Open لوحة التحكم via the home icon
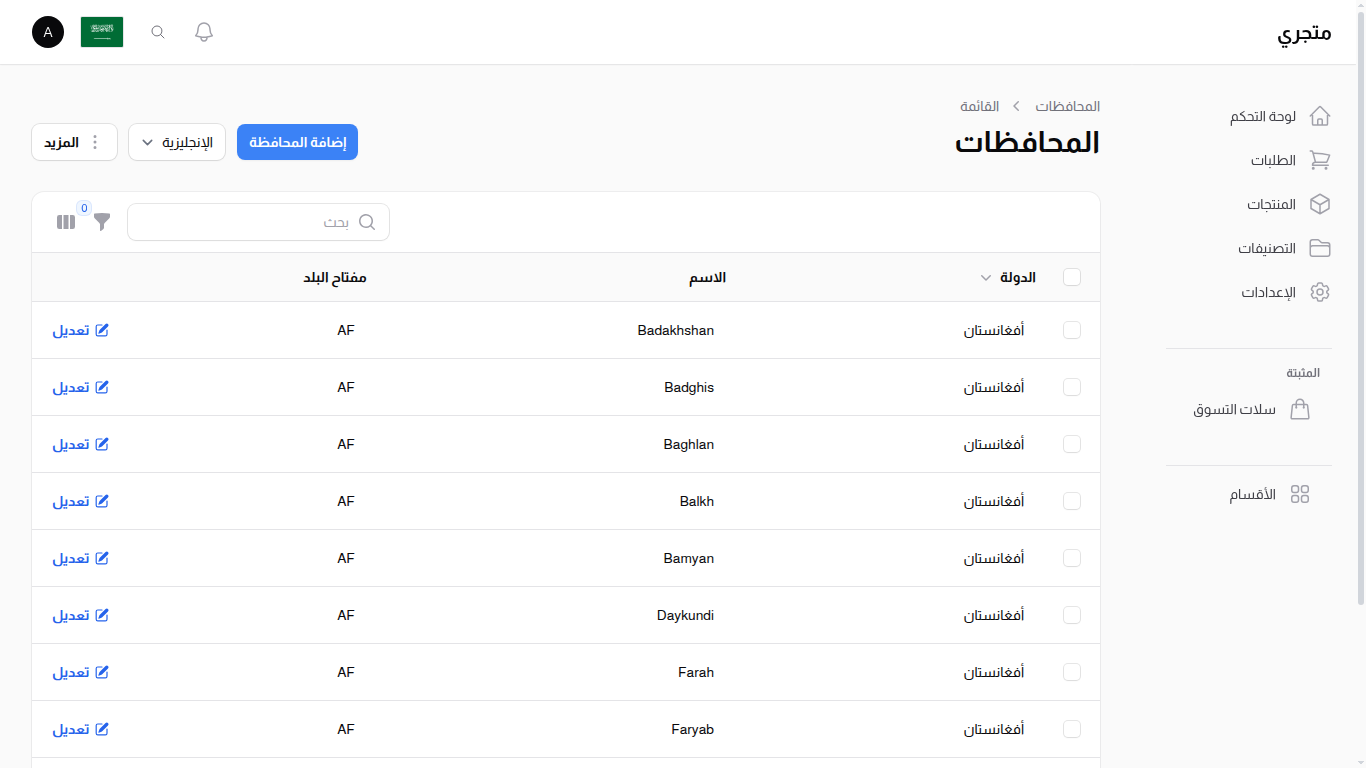The width and height of the screenshot is (1366, 768). [x=1320, y=116]
